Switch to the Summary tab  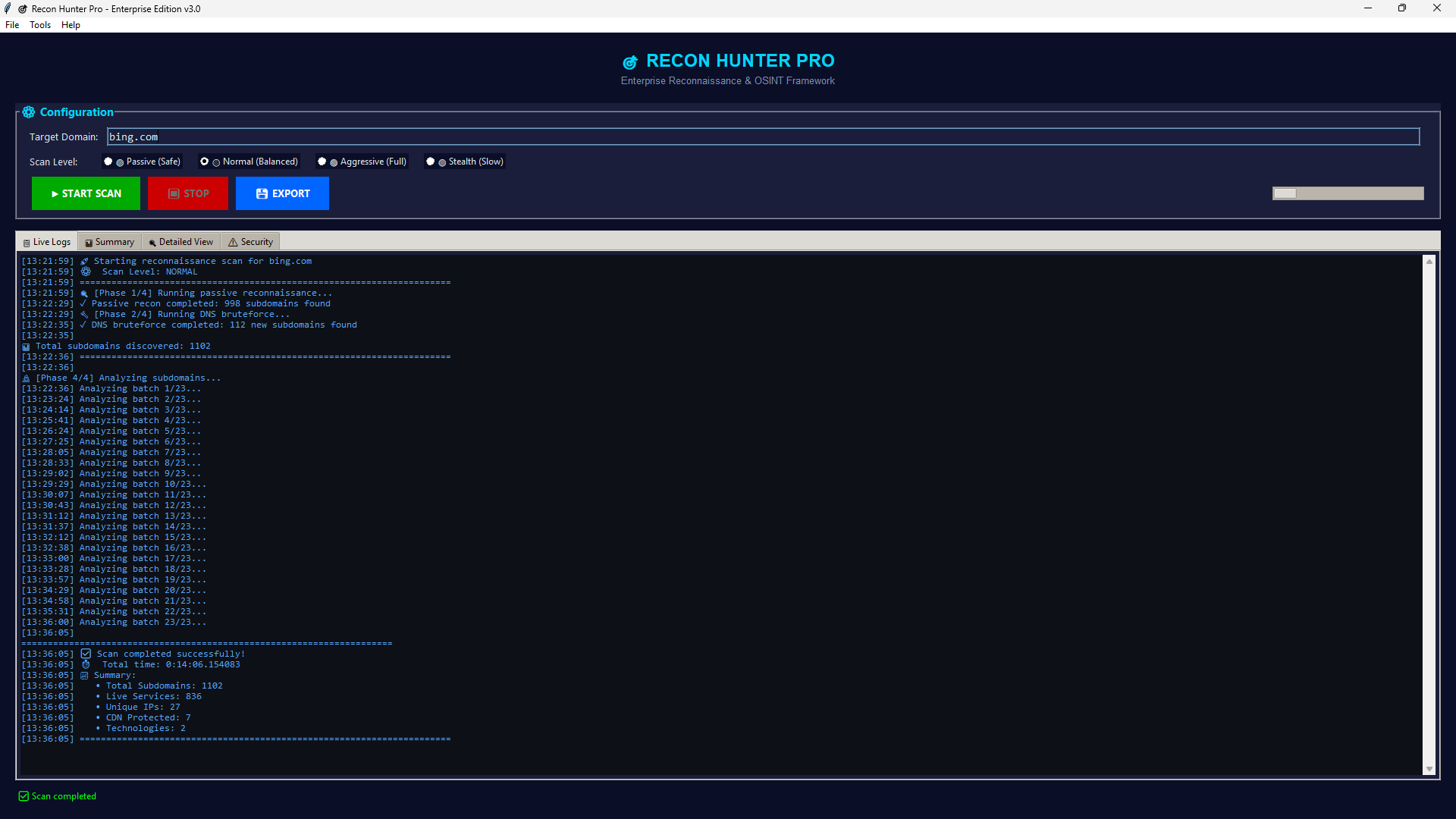pos(110,242)
